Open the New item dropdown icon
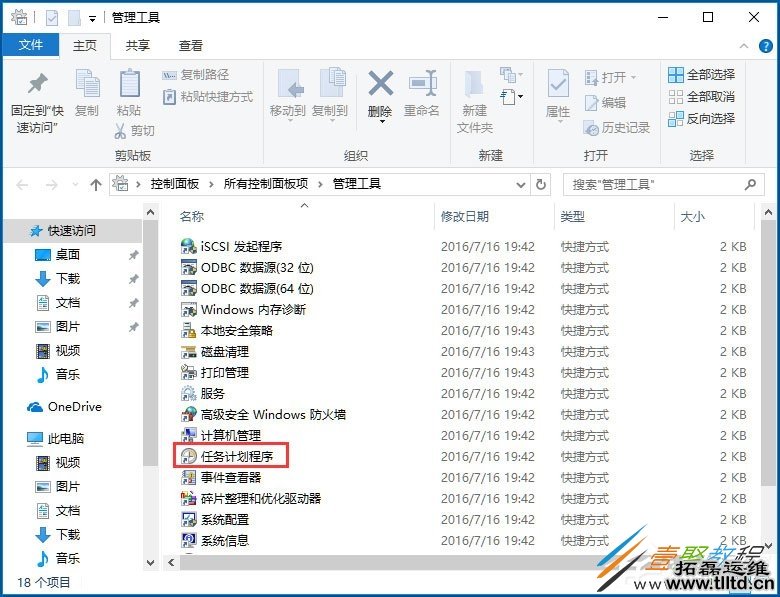Image resolution: width=780 pixels, height=597 pixels. [511, 75]
